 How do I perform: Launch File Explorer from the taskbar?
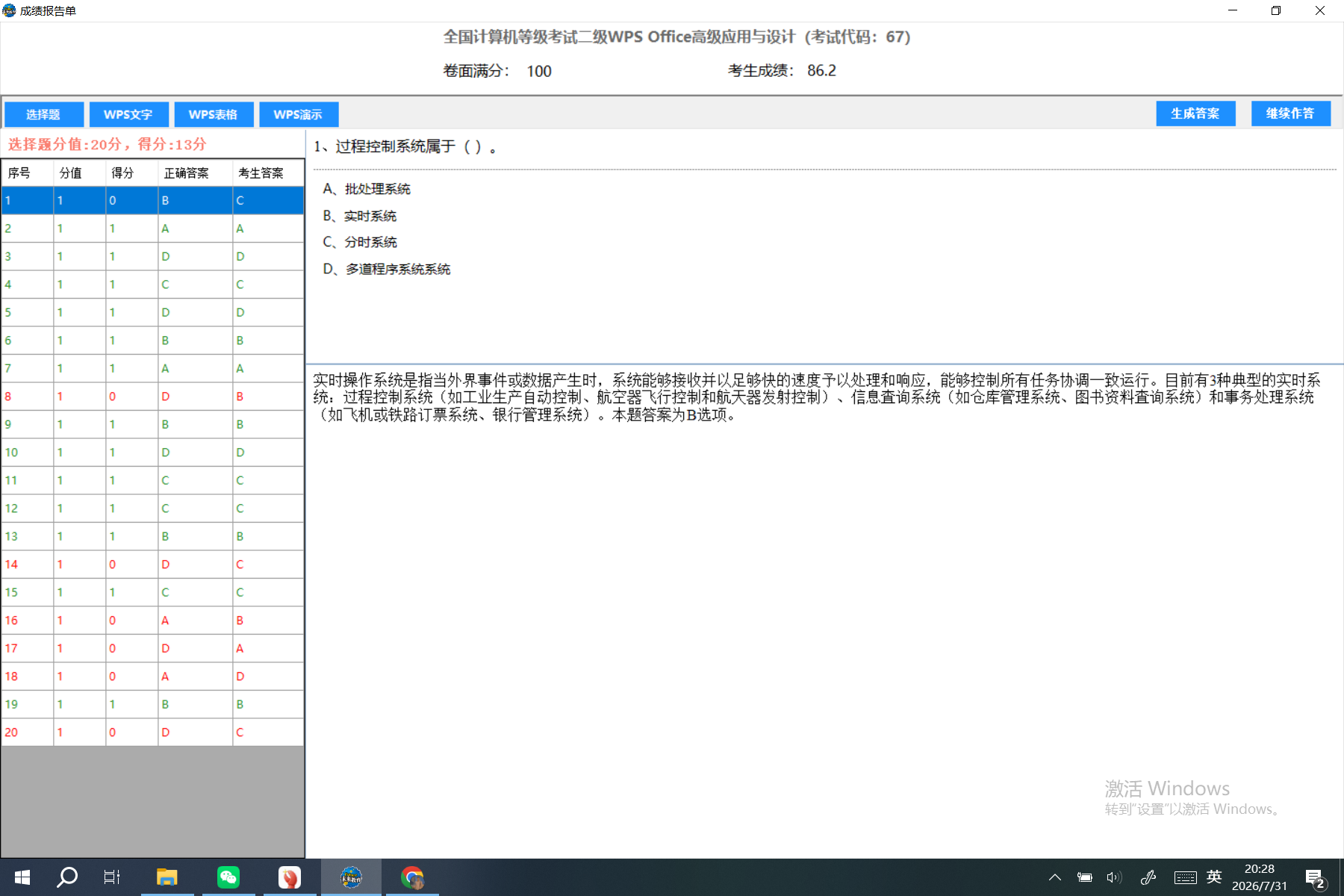[x=167, y=877]
